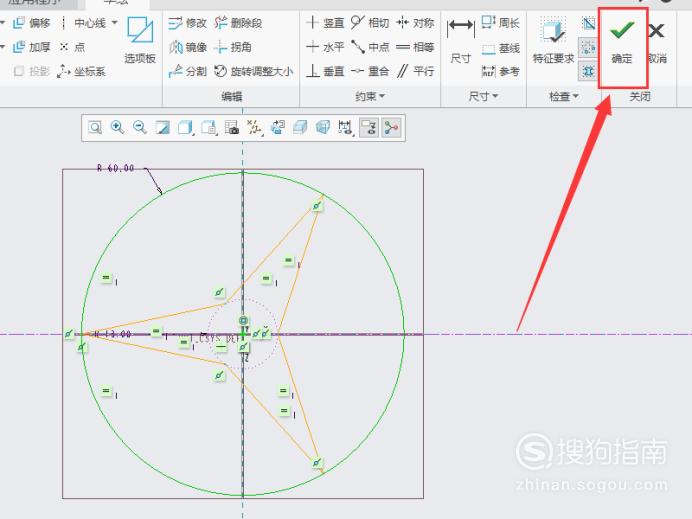Select the 分割 (Divide) tool

(187, 71)
